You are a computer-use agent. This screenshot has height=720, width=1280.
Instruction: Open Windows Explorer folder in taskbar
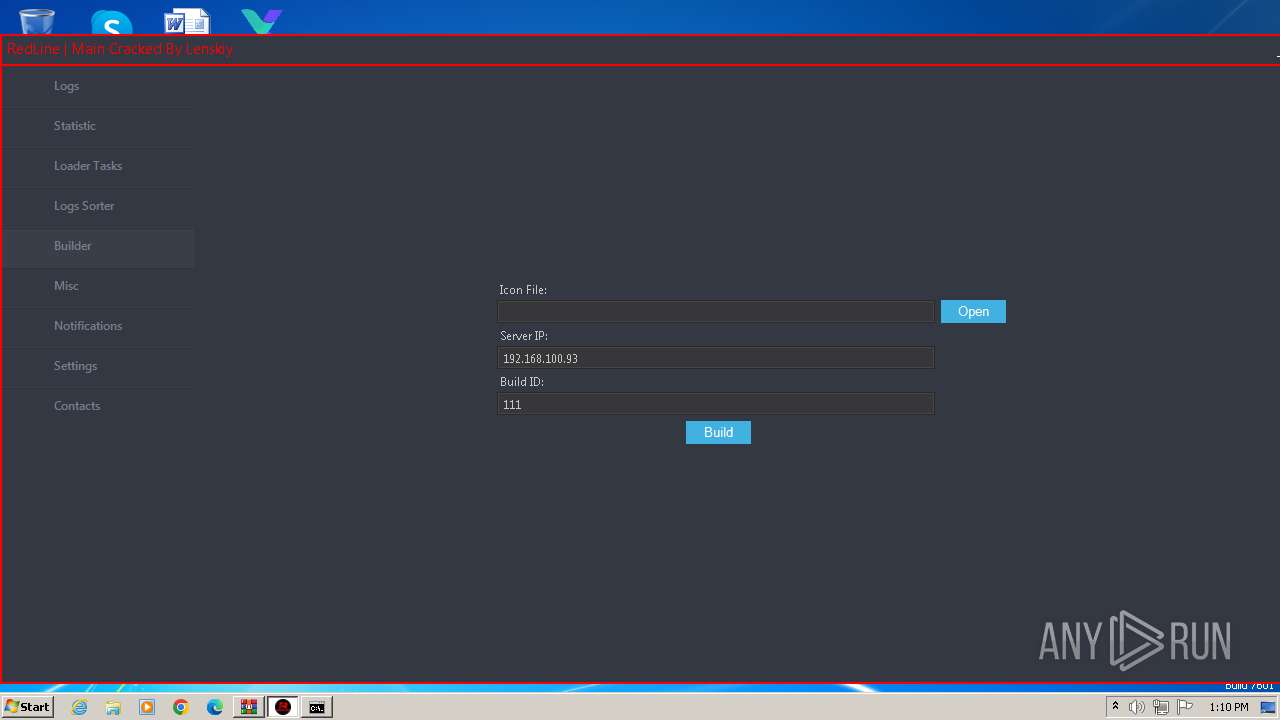tap(113, 707)
